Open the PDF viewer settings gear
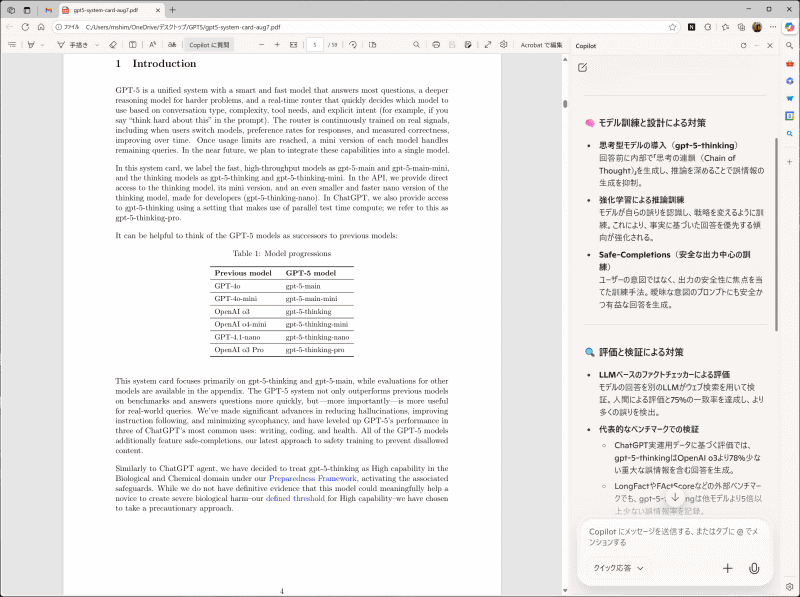Screen dimensions: 800x597 coord(505,45)
